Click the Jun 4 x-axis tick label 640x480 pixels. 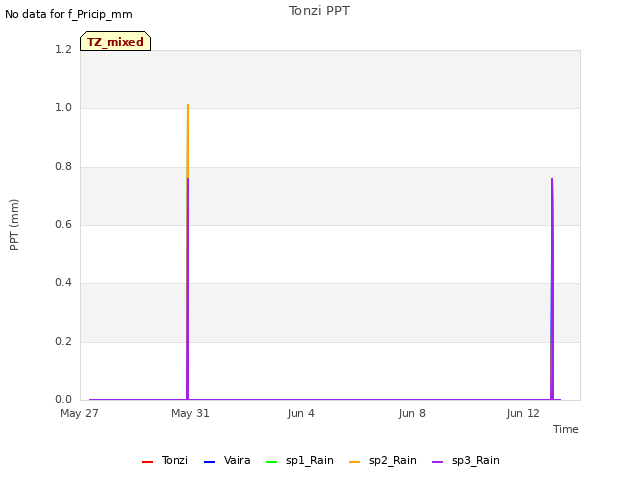[301, 413]
